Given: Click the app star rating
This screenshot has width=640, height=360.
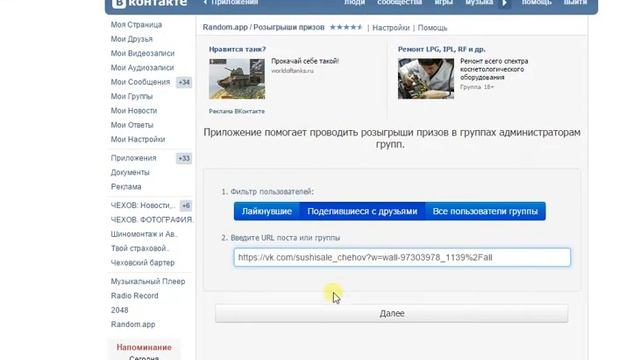Looking at the screenshot, I should click(346, 27).
